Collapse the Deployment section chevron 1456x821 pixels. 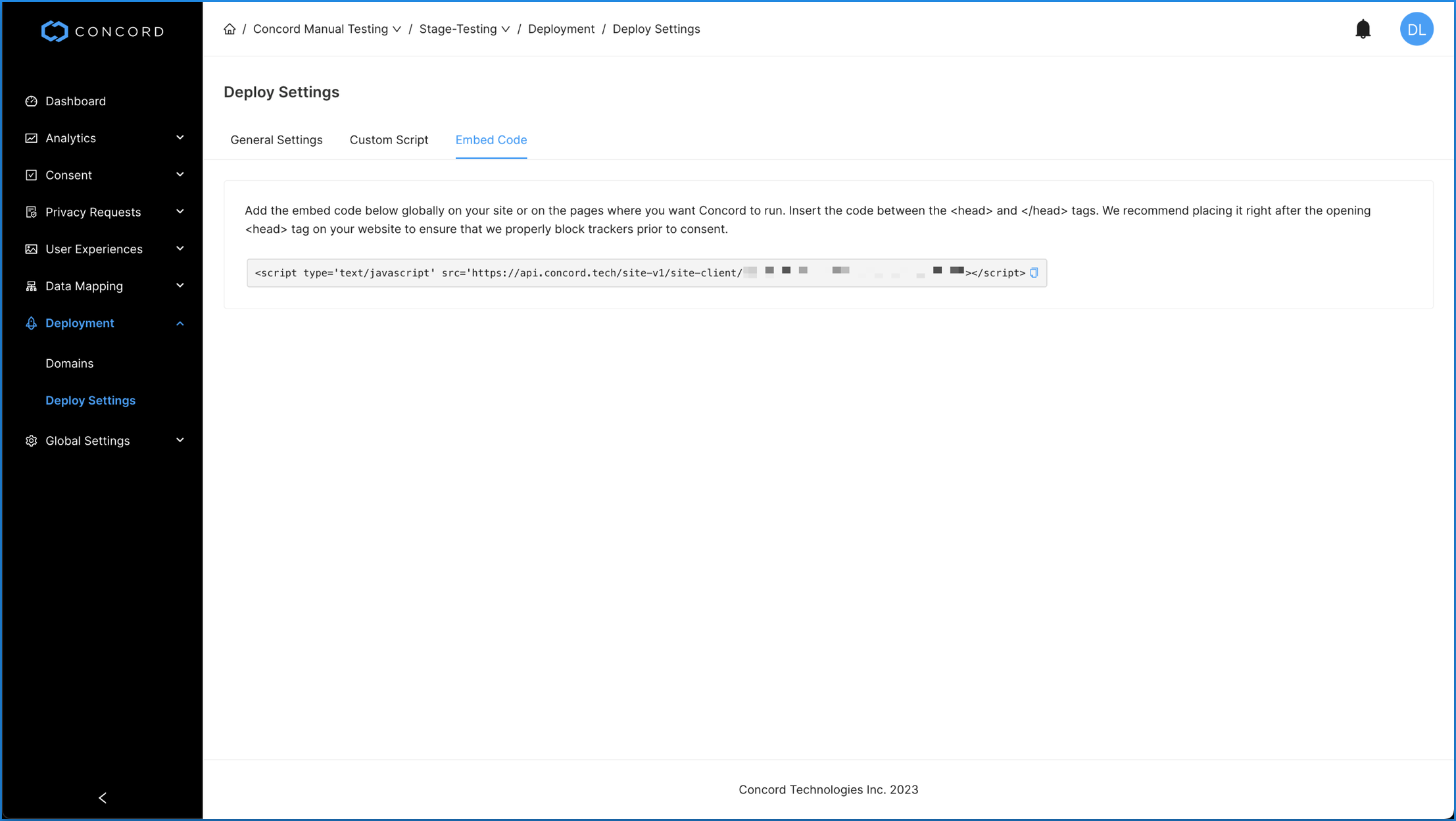(x=180, y=323)
